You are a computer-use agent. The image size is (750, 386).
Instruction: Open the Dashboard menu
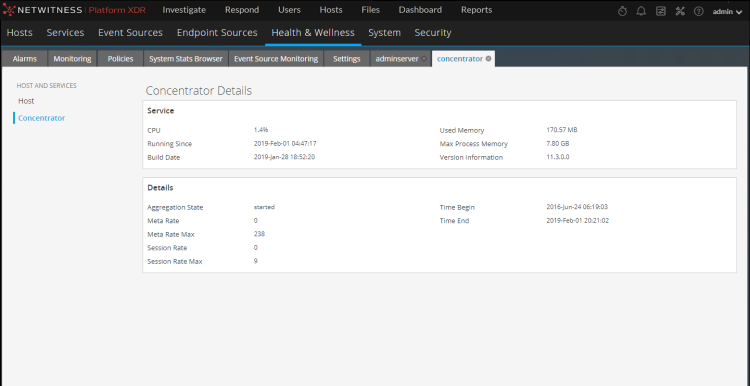420,10
